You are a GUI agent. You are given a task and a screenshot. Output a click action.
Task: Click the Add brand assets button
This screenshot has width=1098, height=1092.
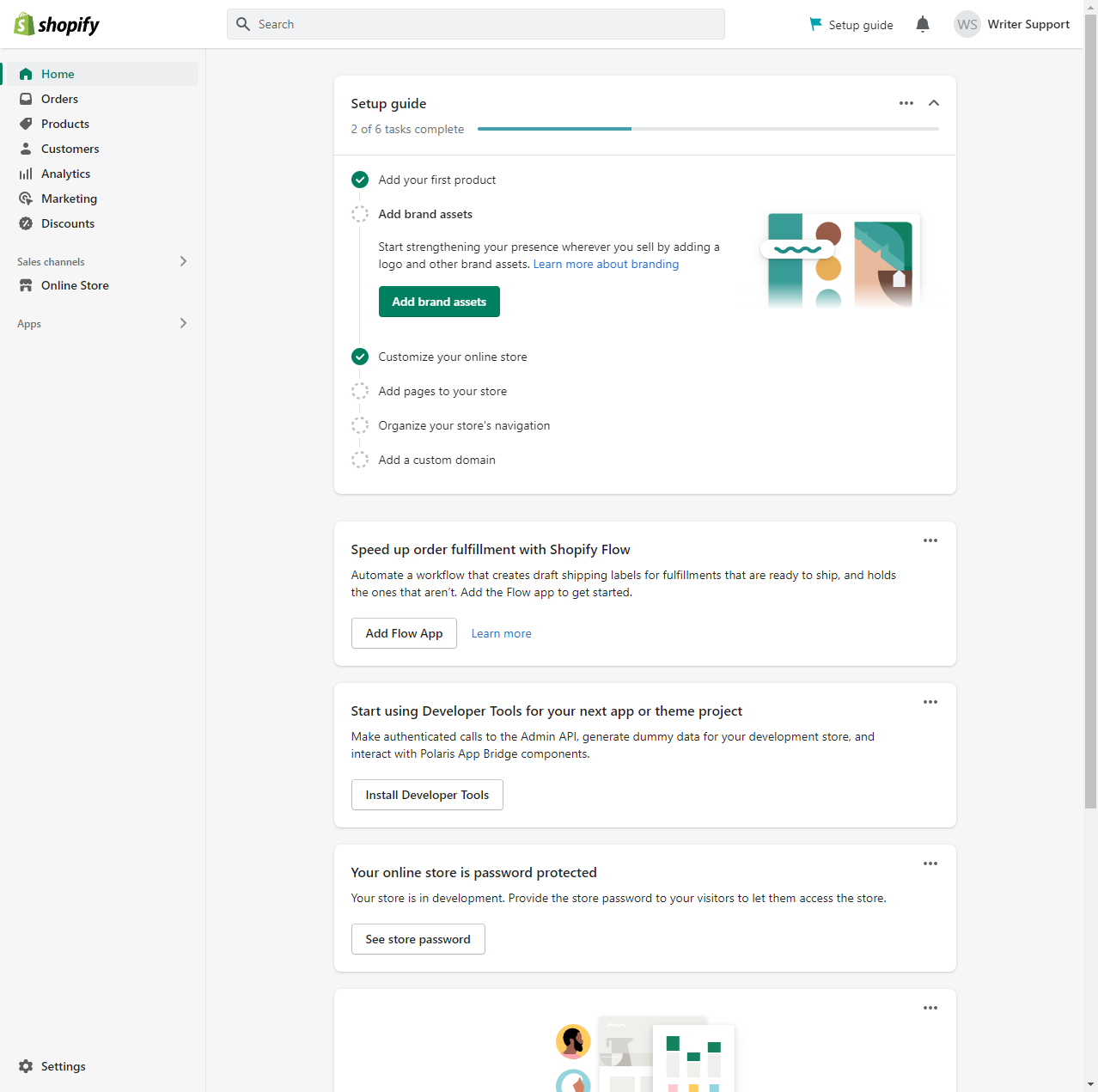439,302
